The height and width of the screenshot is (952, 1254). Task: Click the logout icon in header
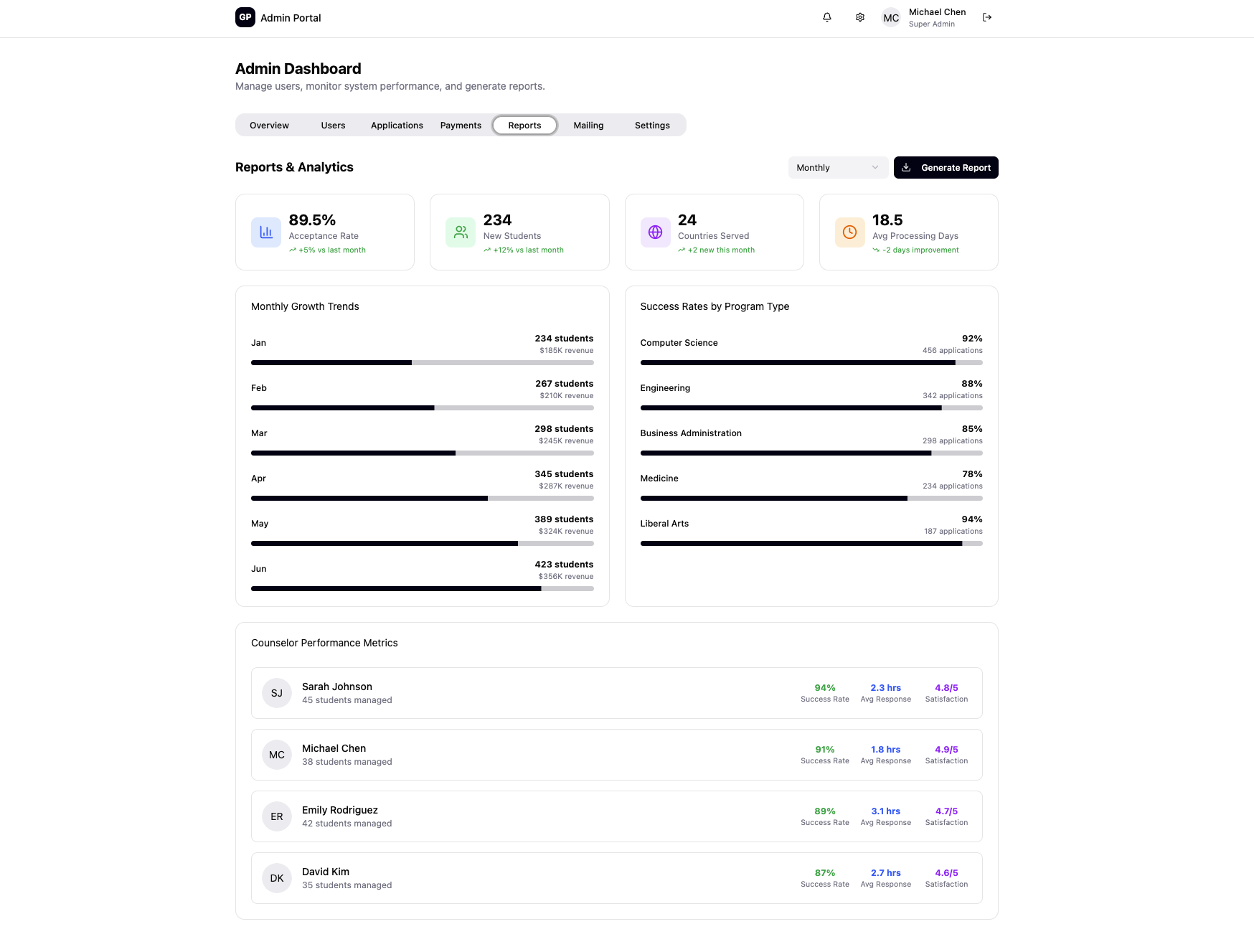987,17
